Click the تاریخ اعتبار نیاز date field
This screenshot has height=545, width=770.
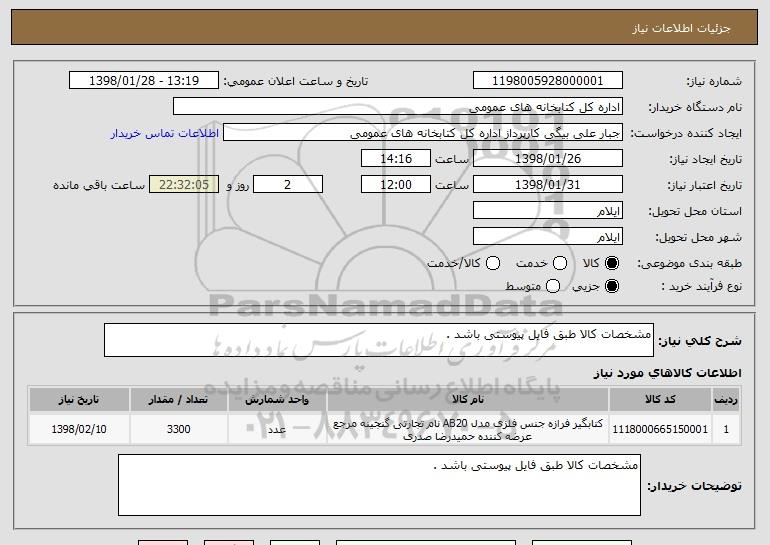546,185
